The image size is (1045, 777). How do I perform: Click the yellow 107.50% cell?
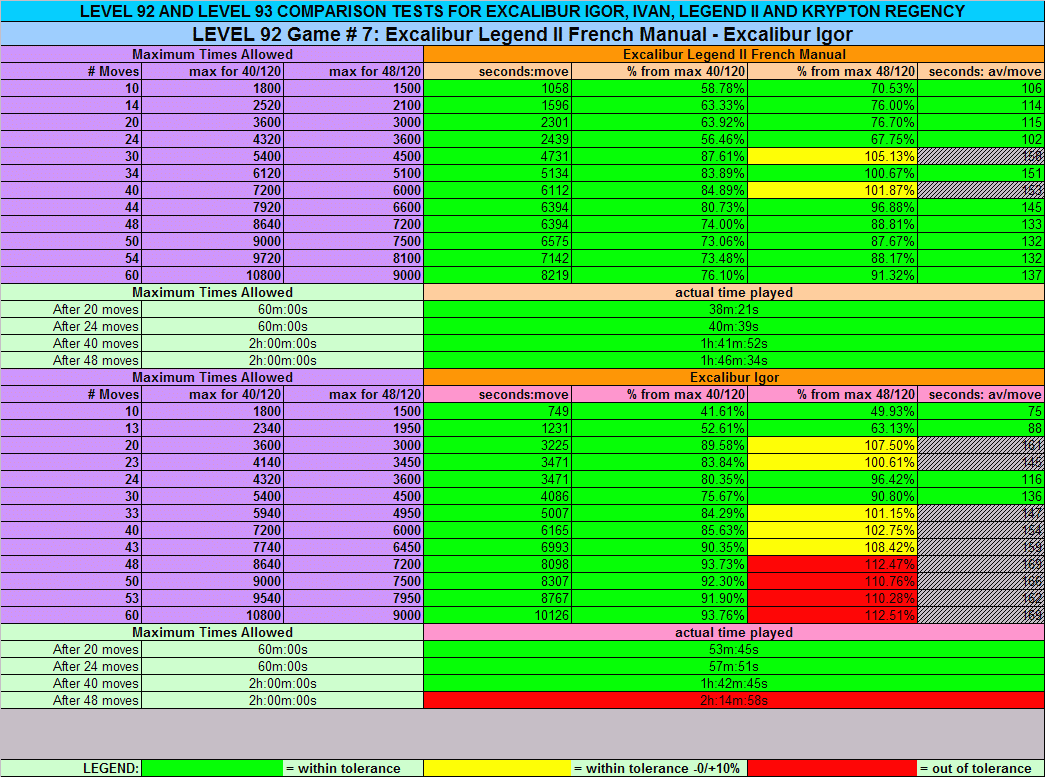(x=832, y=445)
